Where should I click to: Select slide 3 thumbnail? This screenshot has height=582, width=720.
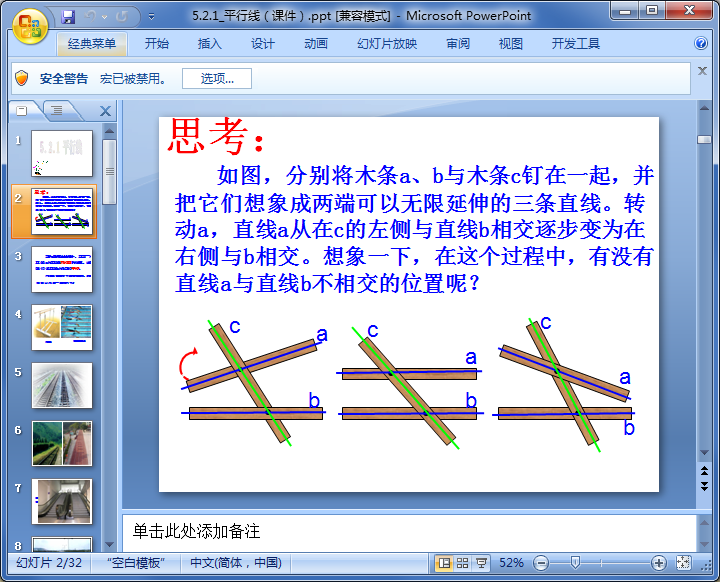[x=62, y=270]
